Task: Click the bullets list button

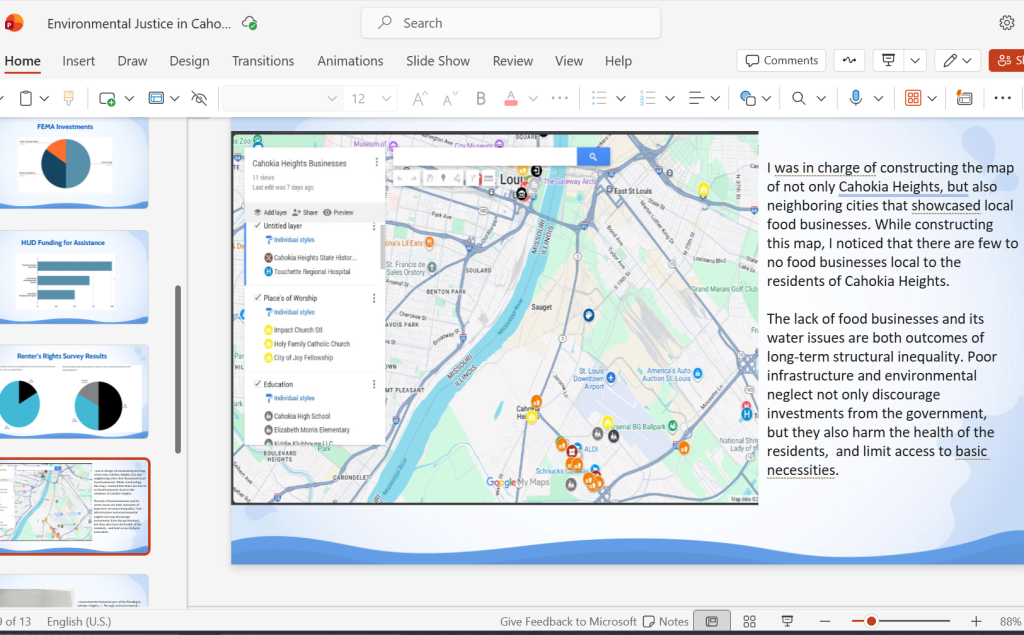Action: tap(600, 99)
